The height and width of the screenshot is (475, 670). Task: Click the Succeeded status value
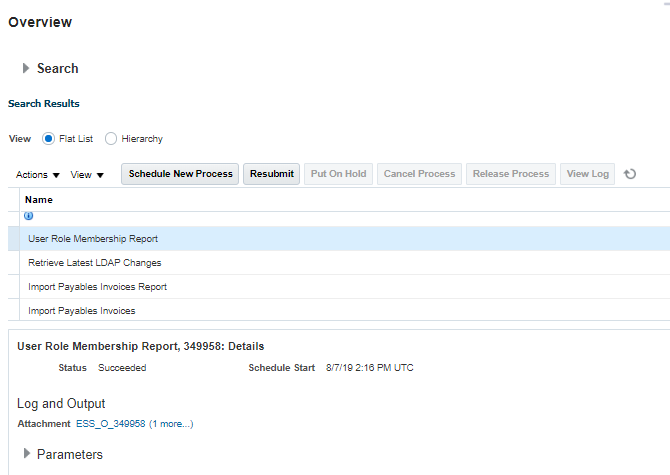click(x=122, y=368)
